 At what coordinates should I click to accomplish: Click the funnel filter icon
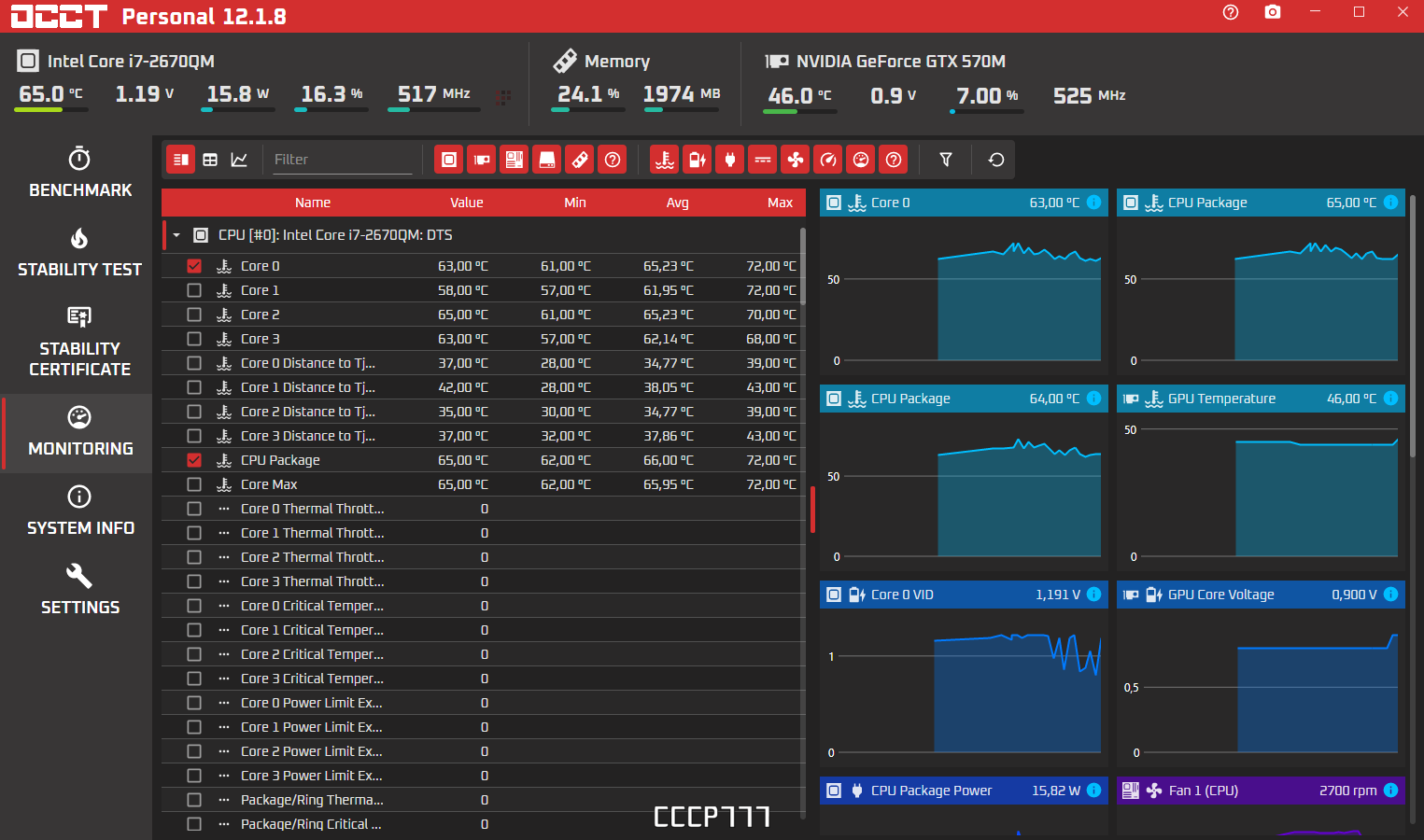tap(946, 160)
